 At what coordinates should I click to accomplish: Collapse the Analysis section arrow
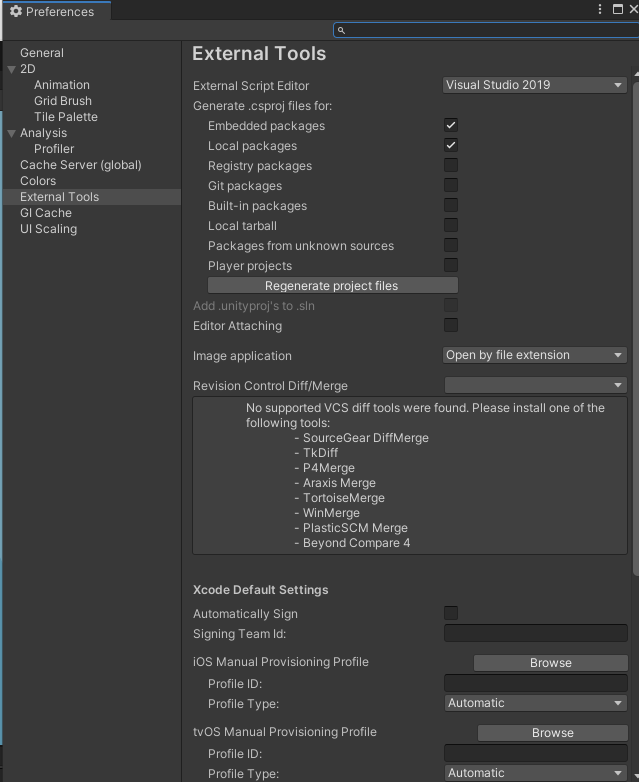coord(11,133)
